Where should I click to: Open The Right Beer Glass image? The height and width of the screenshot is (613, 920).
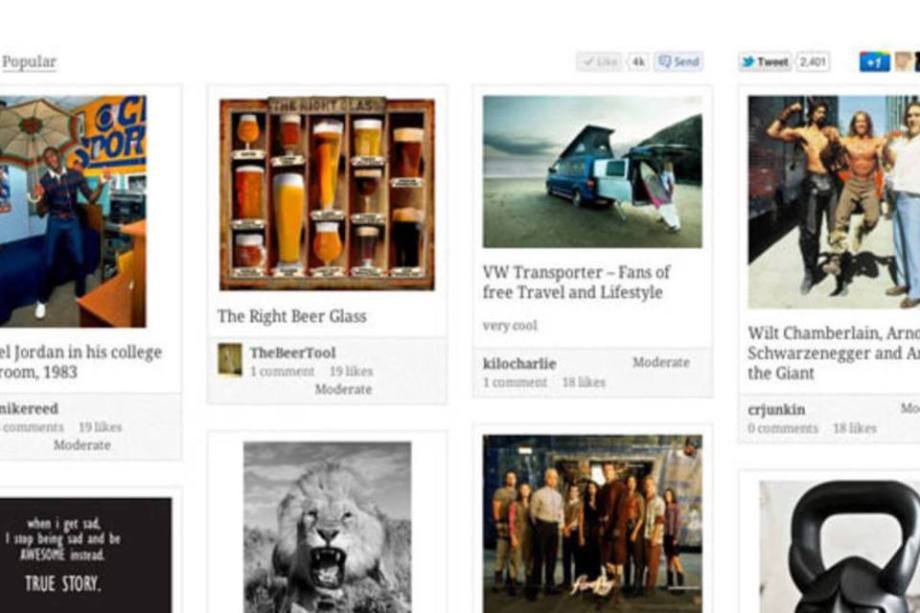pos(327,194)
